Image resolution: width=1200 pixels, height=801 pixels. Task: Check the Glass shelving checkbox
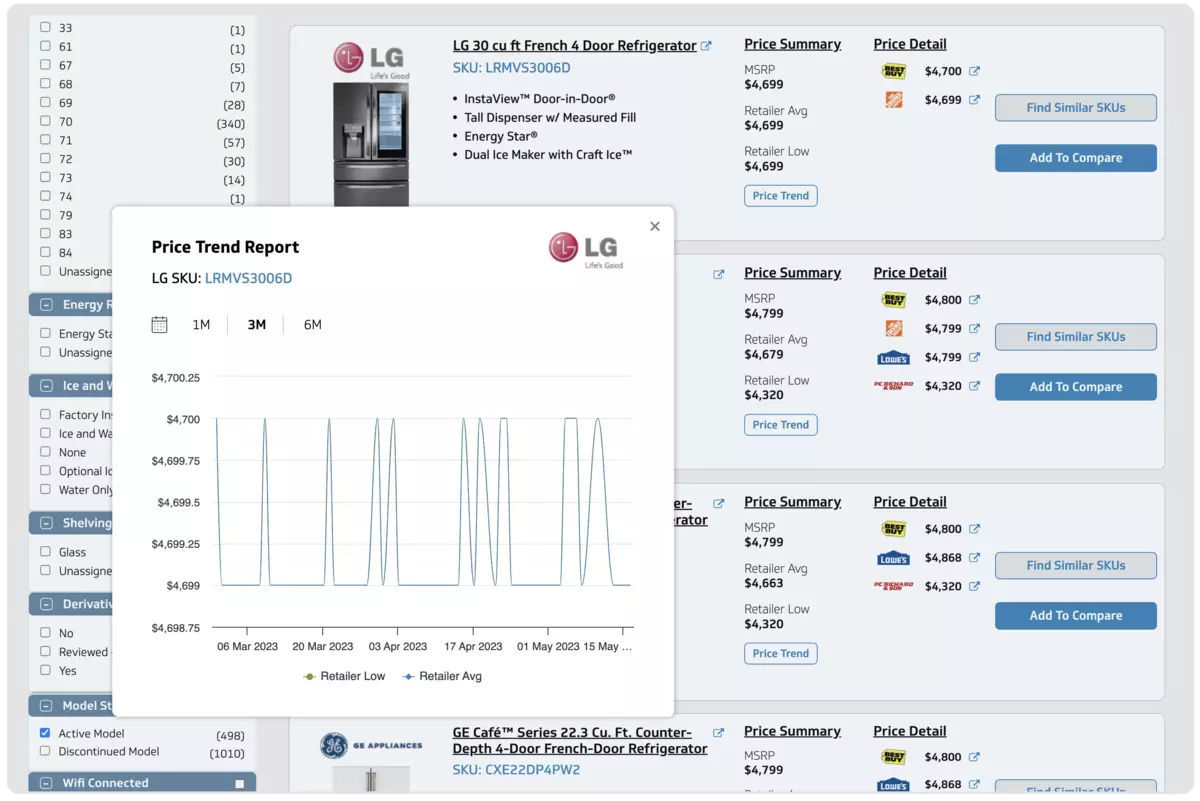coord(45,551)
